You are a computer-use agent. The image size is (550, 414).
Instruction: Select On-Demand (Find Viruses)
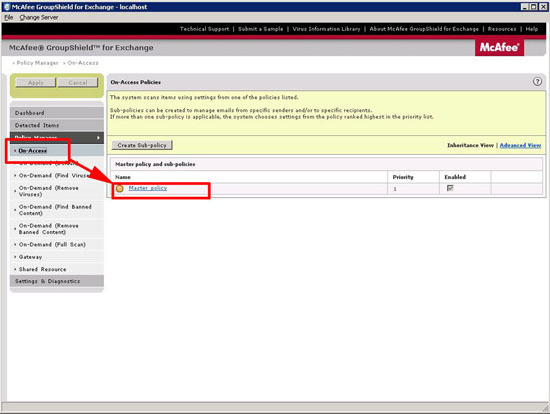tap(54, 175)
